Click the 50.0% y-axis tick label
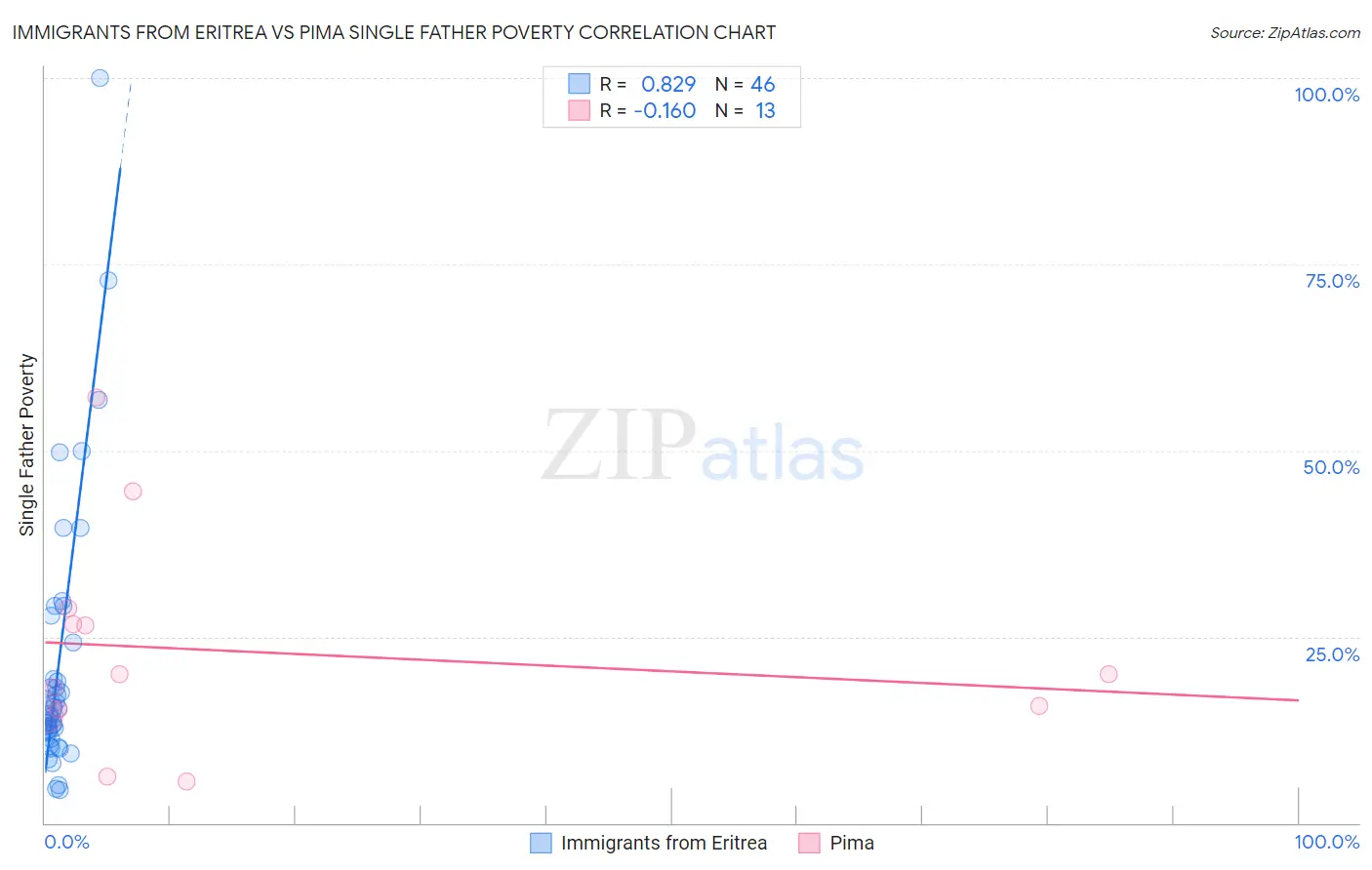 (x=1331, y=467)
